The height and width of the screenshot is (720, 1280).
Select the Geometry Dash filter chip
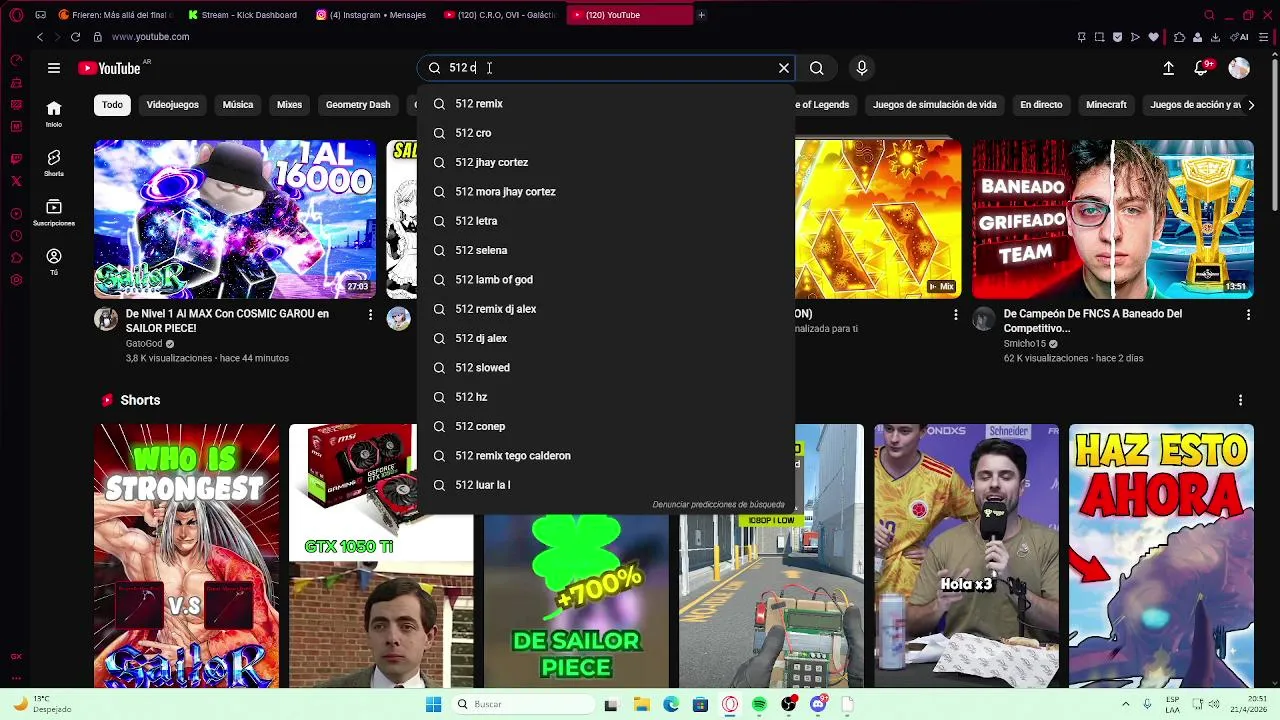point(357,104)
